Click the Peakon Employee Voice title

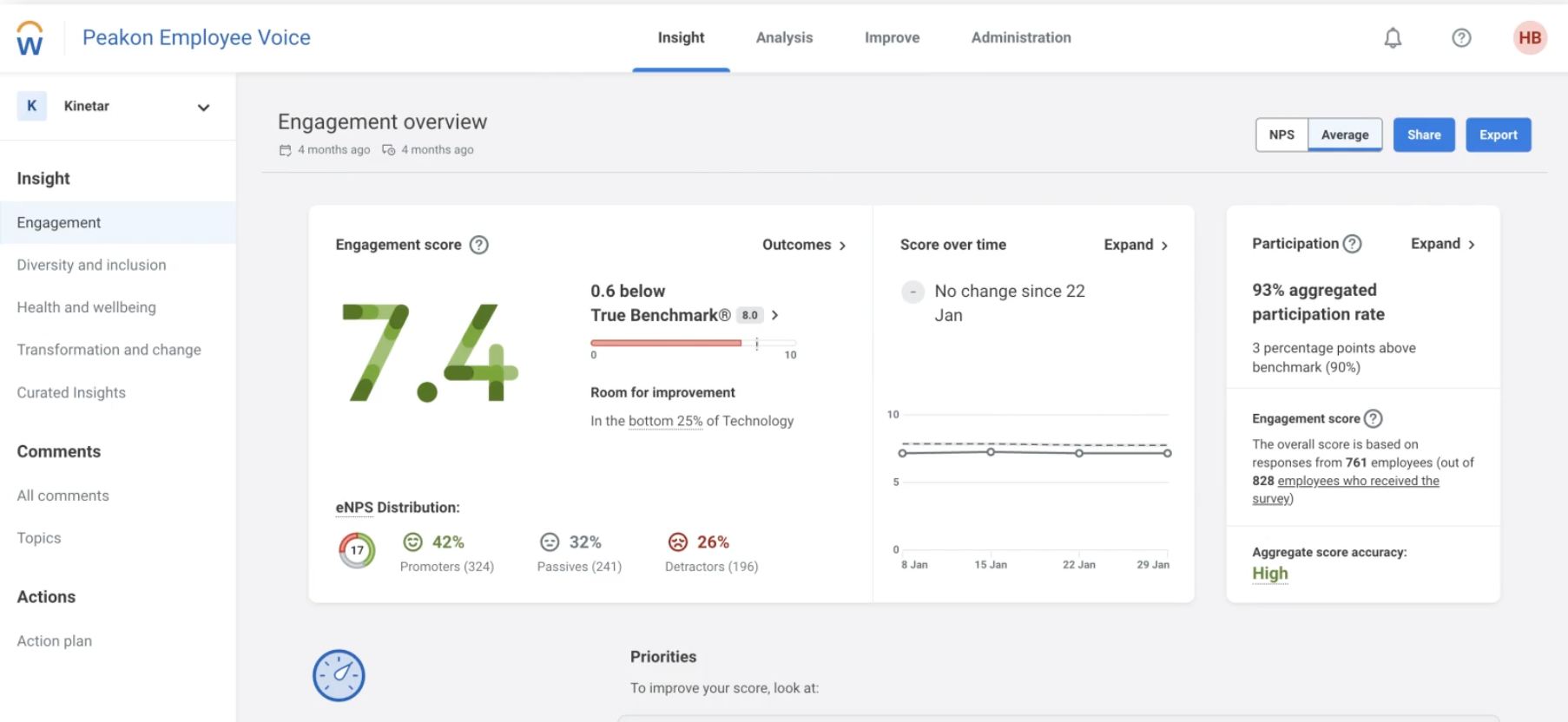click(196, 37)
